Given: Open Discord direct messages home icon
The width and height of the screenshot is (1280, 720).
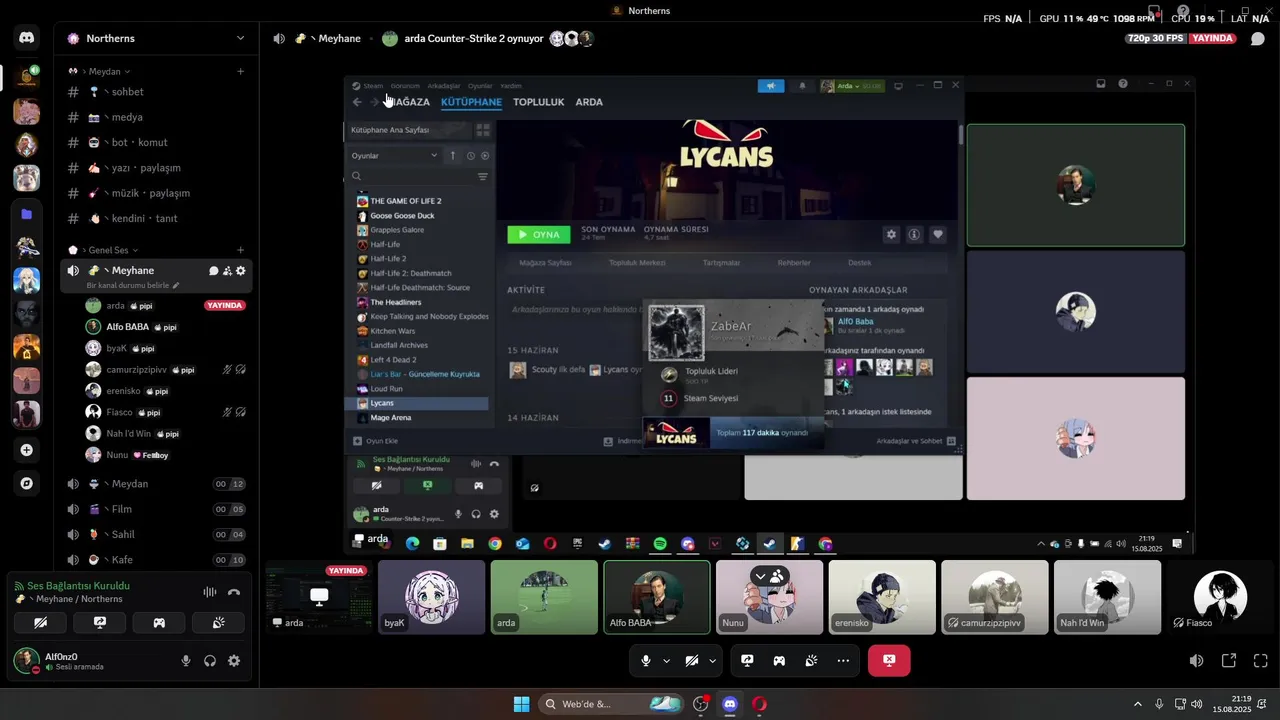Looking at the screenshot, I should [x=27, y=38].
